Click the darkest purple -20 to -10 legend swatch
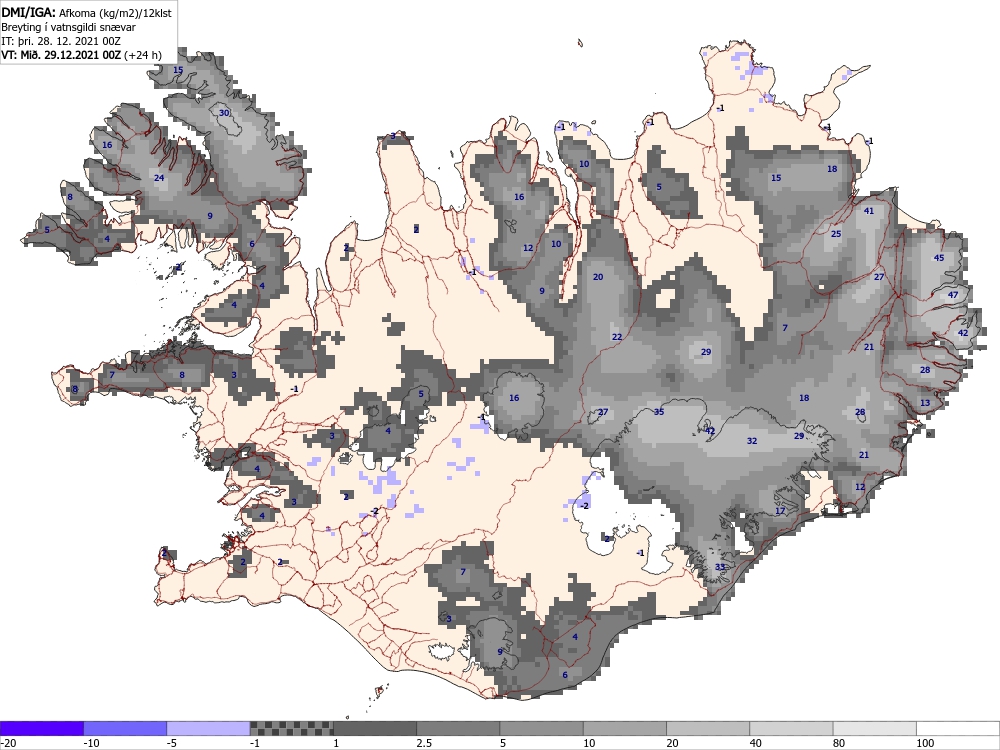This screenshot has width=1000, height=750. coord(41,728)
